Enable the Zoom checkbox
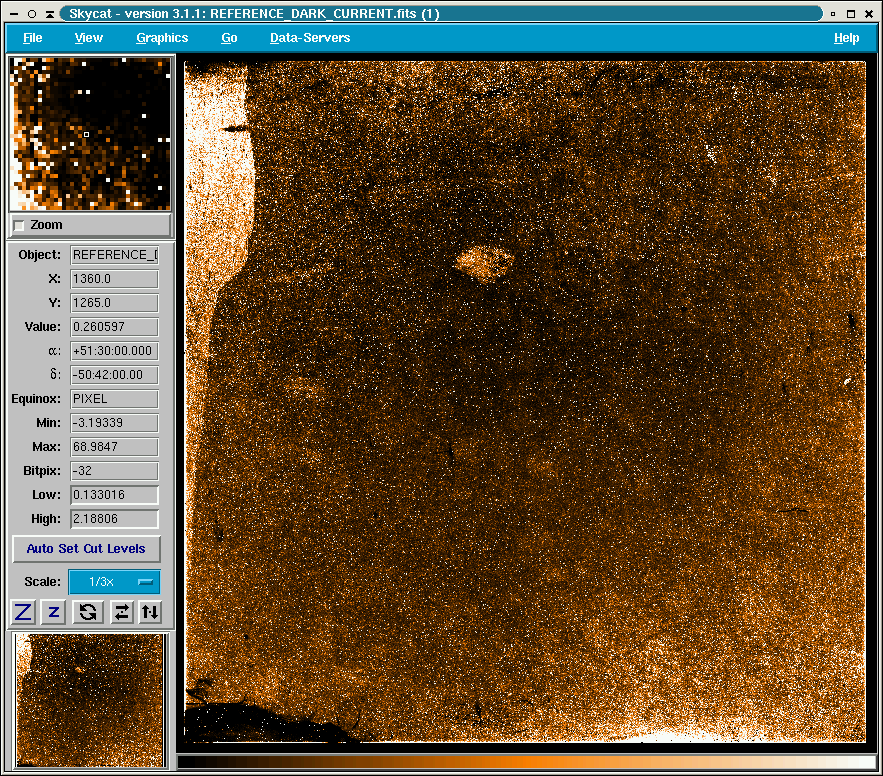Viewport: 883px width, 776px height. (x=19, y=225)
